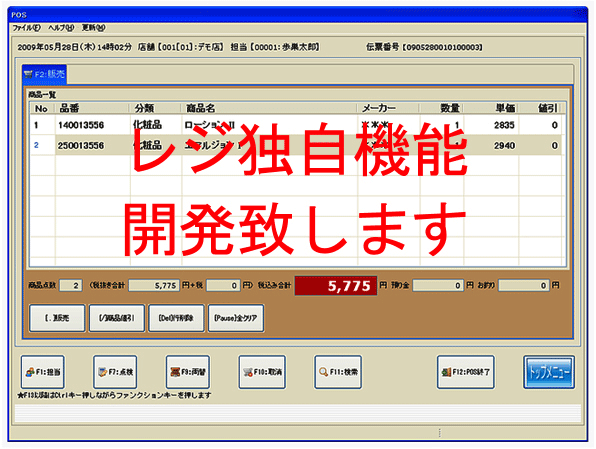
Task: Click the date and time text
Action: click(x=74, y=47)
